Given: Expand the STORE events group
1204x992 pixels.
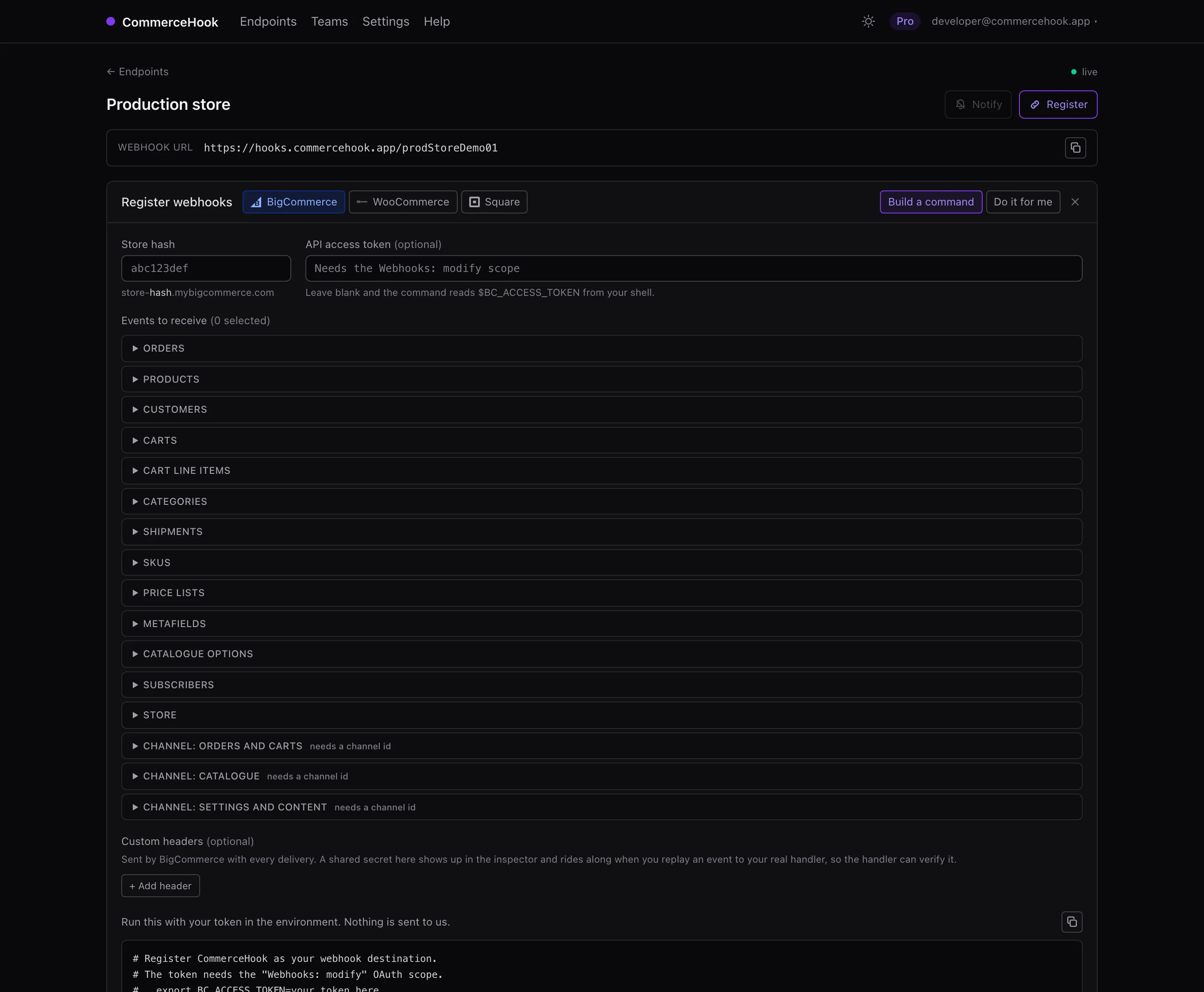Looking at the screenshot, I should [602, 715].
